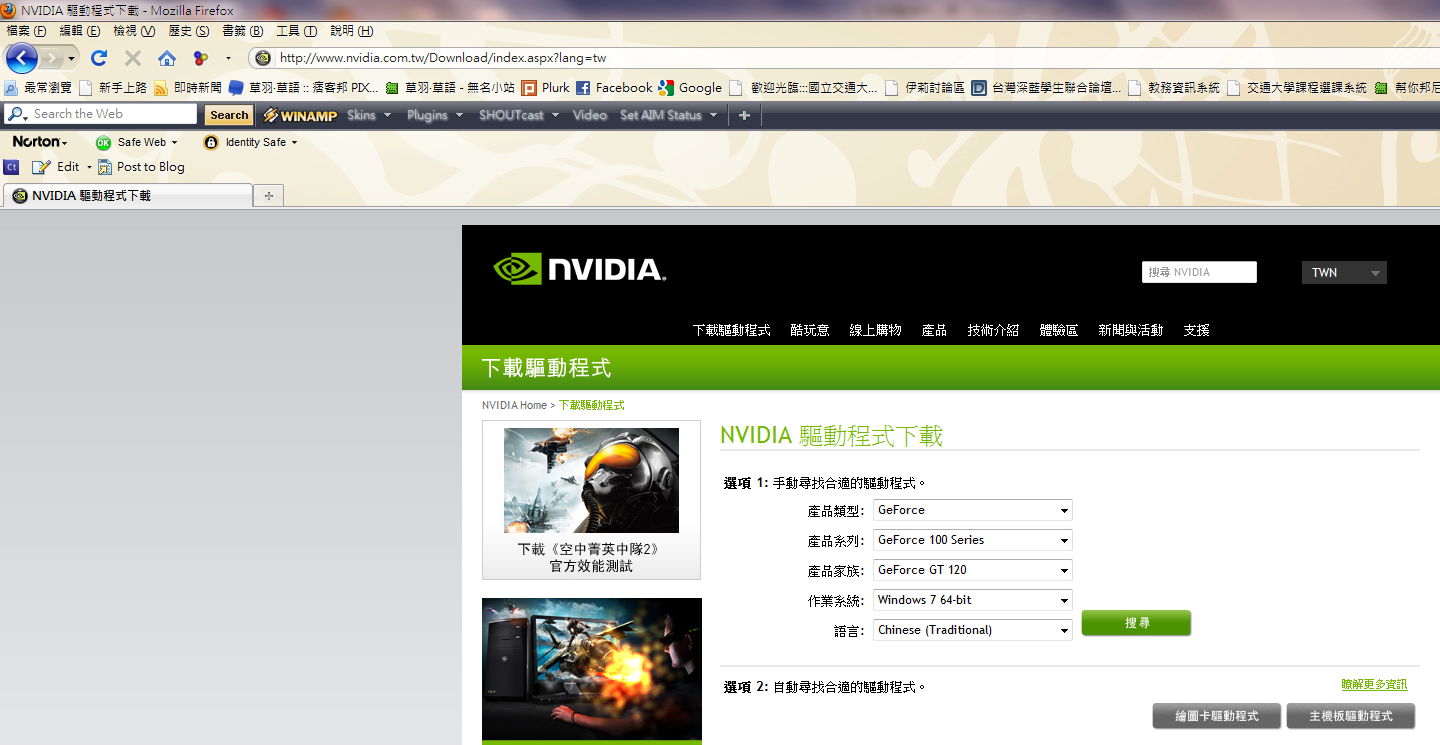Viewport: 1440px width, 745px height.
Task: Click the Edit pencil-and-note icon
Action: [x=41, y=167]
